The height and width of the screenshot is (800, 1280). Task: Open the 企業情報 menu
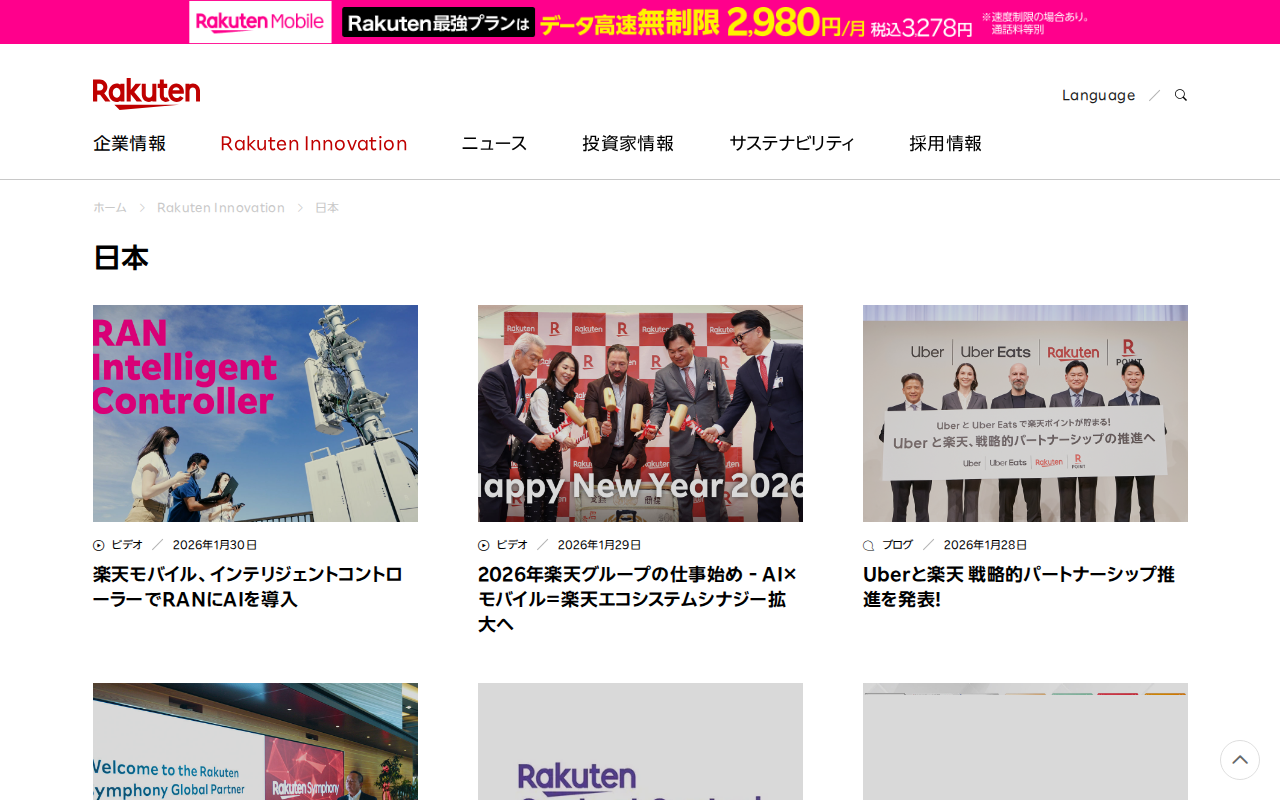click(x=130, y=143)
